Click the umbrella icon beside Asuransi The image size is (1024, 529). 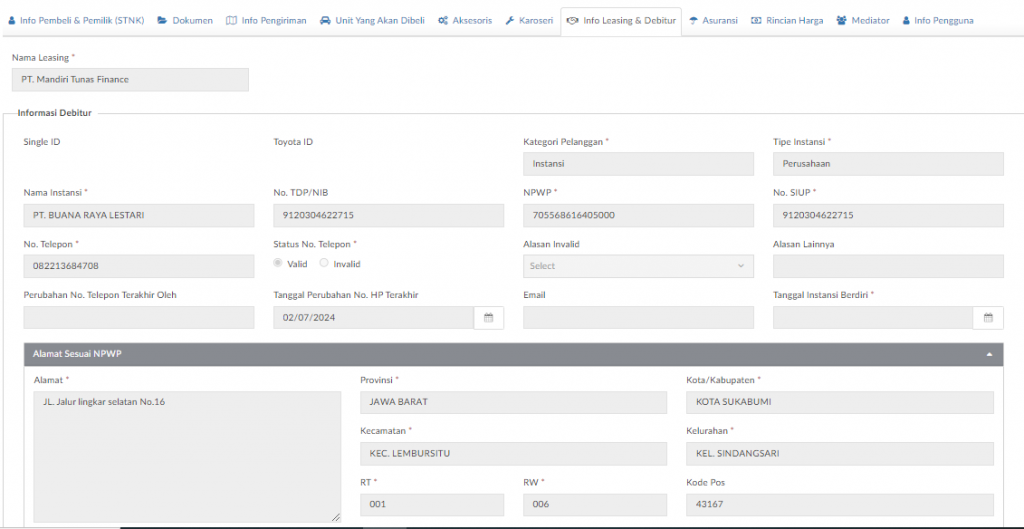pos(694,20)
